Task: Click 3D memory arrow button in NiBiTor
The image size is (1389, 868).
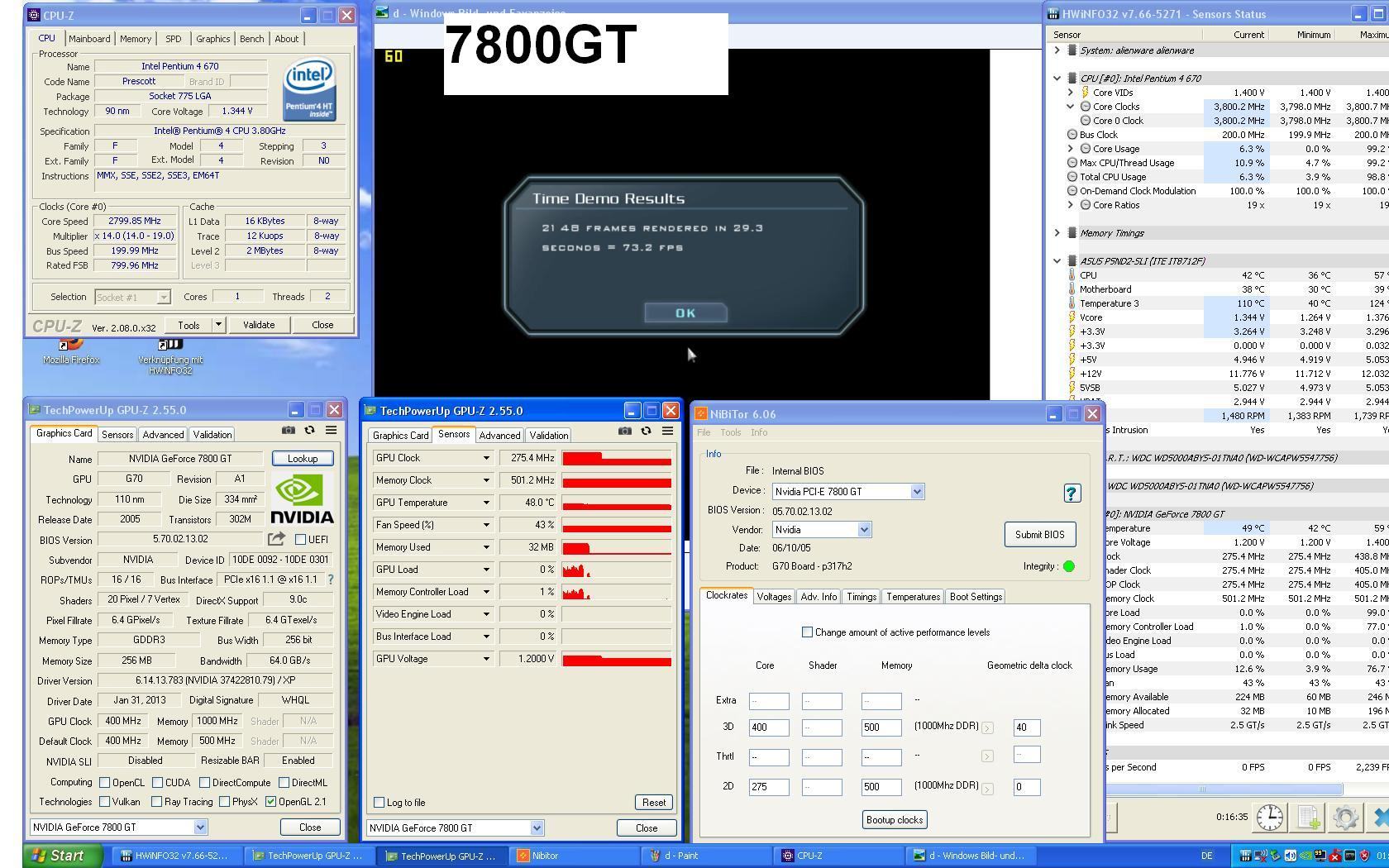Action: tap(987, 727)
